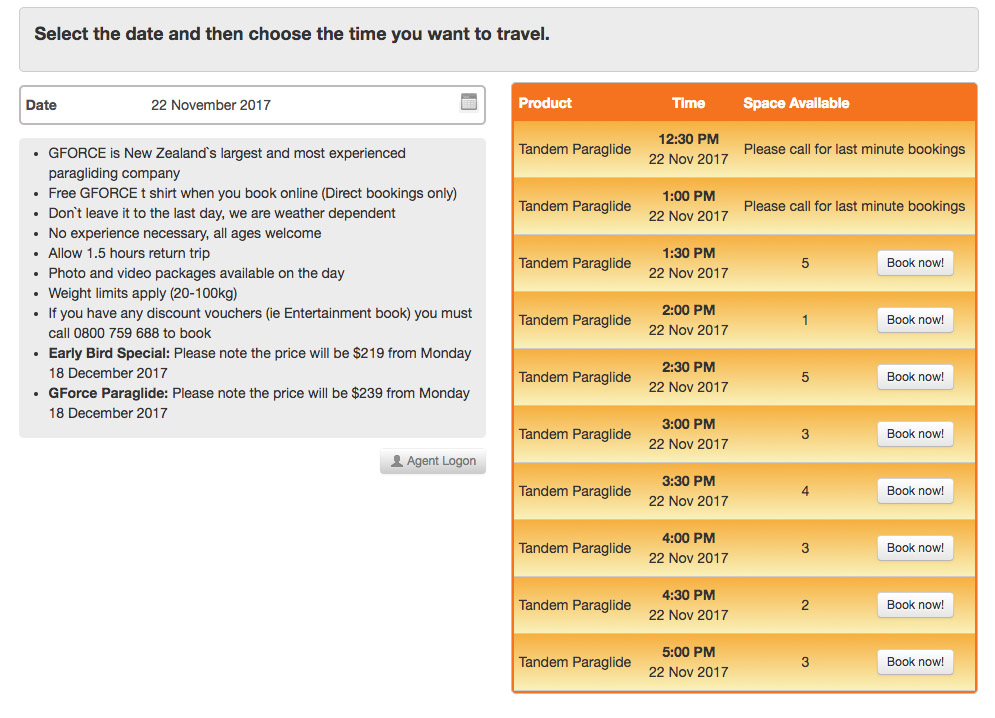Image resolution: width=995 pixels, height=718 pixels.
Task: Book the 3:30 PM Tandem Paraglide
Action: [915, 491]
